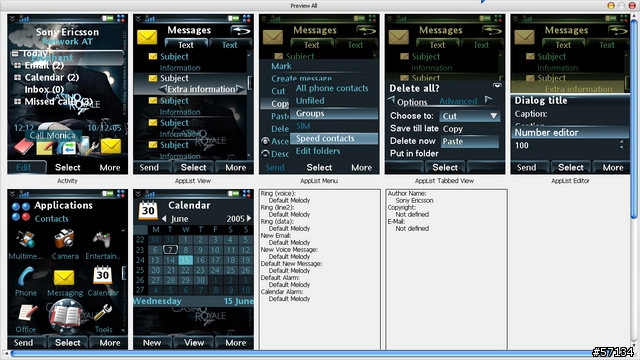Click first Subject envelope icon in AppList View
The height and width of the screenshot is (360, 640).
tap(153, 56)
